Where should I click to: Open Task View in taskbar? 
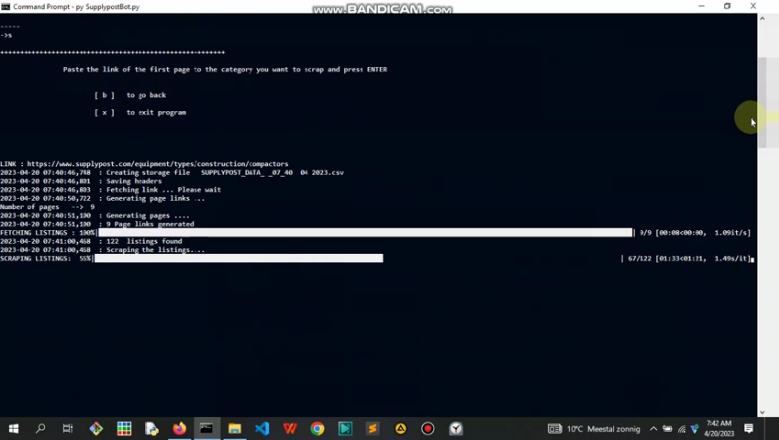68,428
